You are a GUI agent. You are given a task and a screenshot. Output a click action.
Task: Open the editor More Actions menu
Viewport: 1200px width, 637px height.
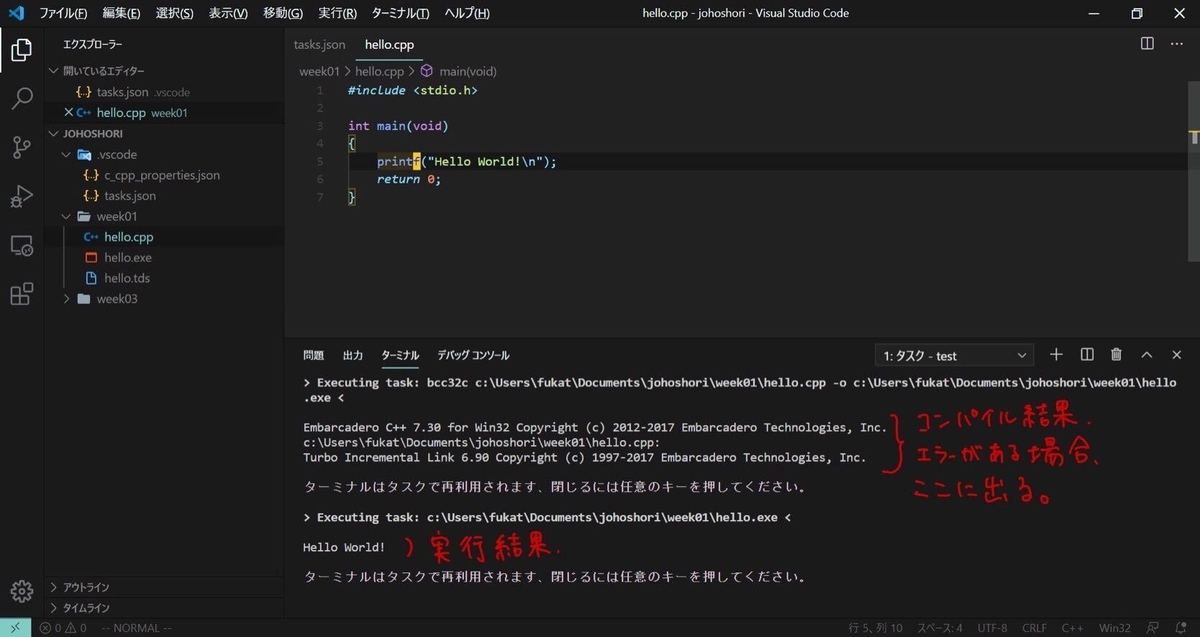(1176, 44)
